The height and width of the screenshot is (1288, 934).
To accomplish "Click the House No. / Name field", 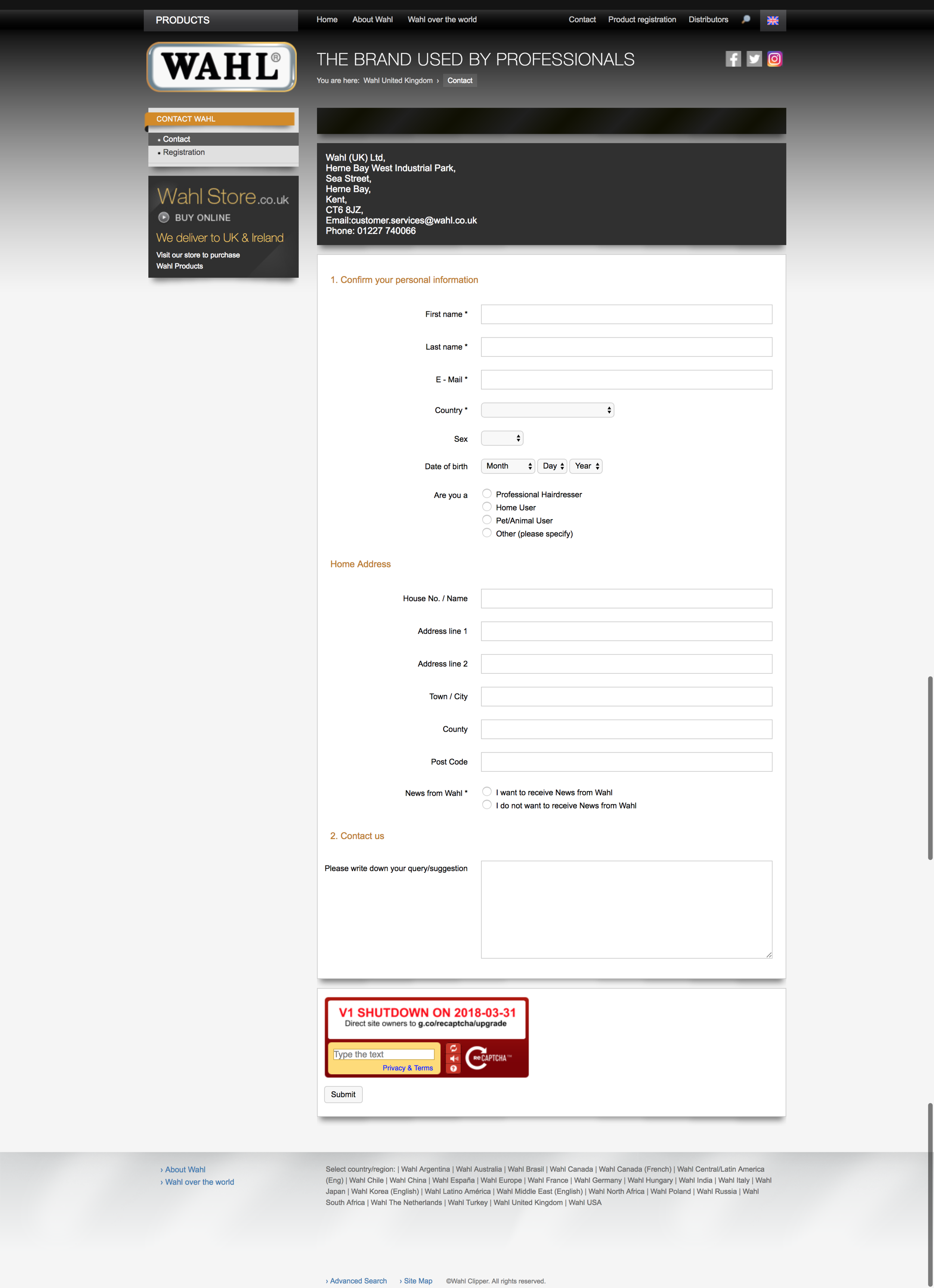I will pyautogui.click(x=627, y=598).
